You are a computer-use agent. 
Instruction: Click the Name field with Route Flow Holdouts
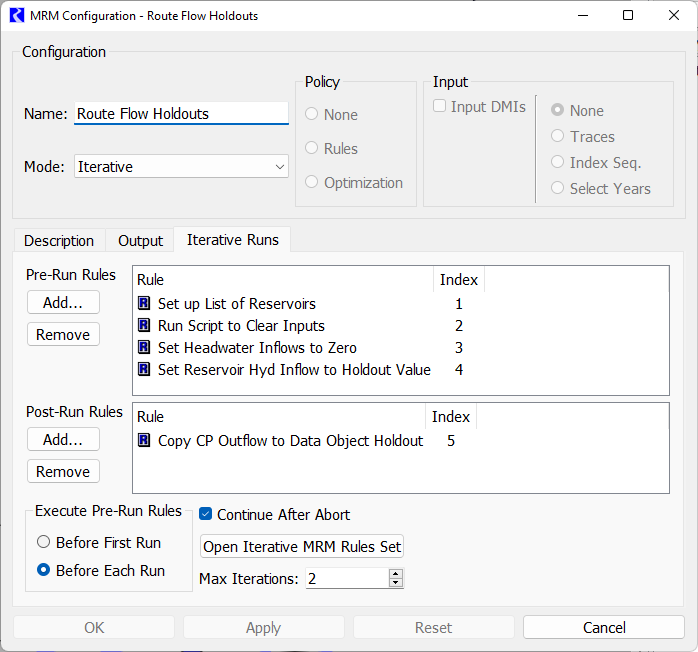(181, 114)
